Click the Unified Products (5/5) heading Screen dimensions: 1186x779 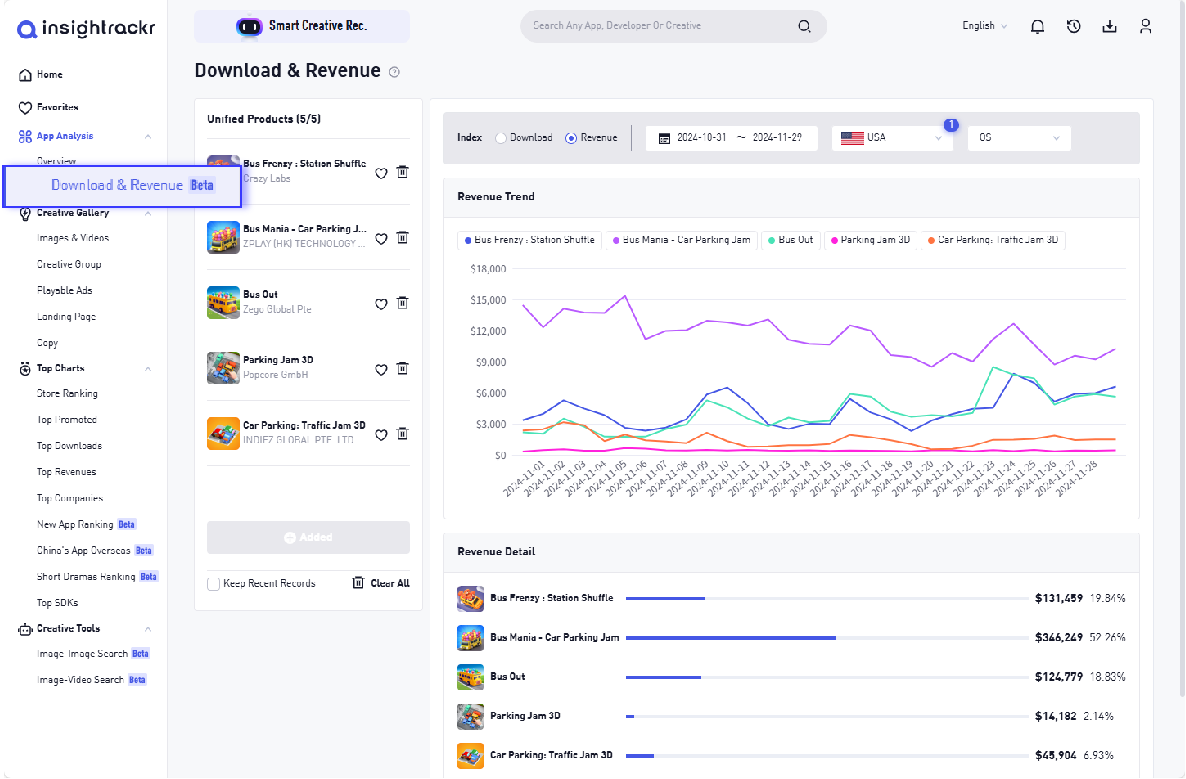point(264,119)
